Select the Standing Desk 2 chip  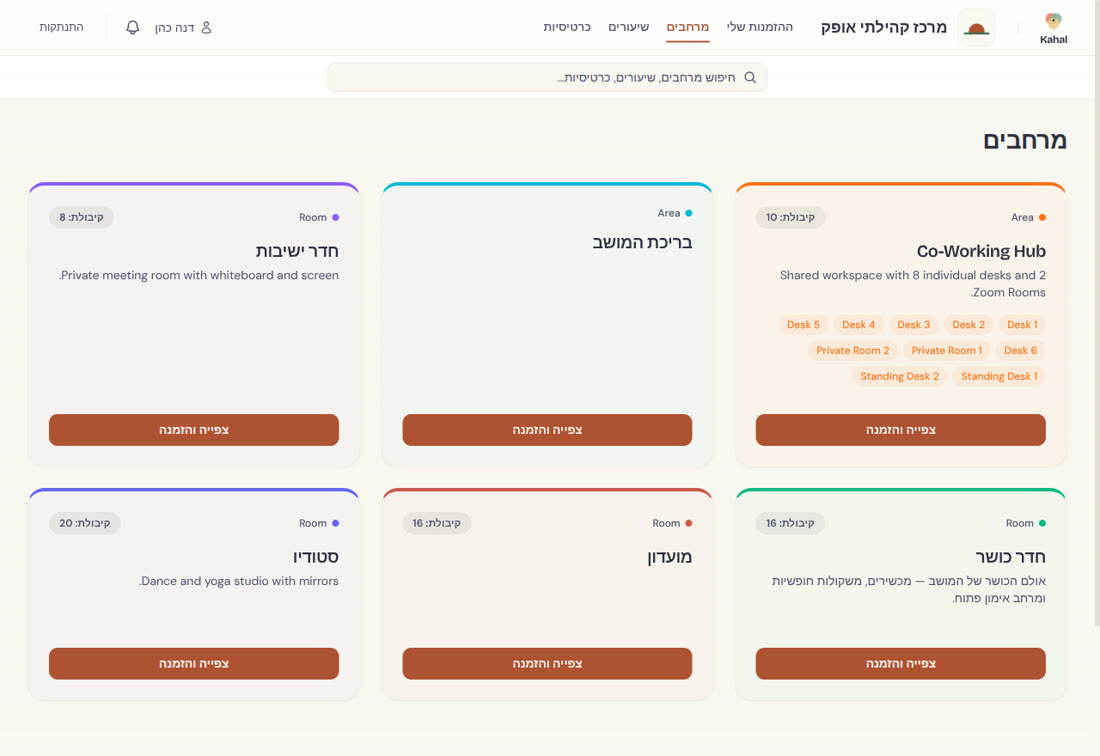pos(899,377)
